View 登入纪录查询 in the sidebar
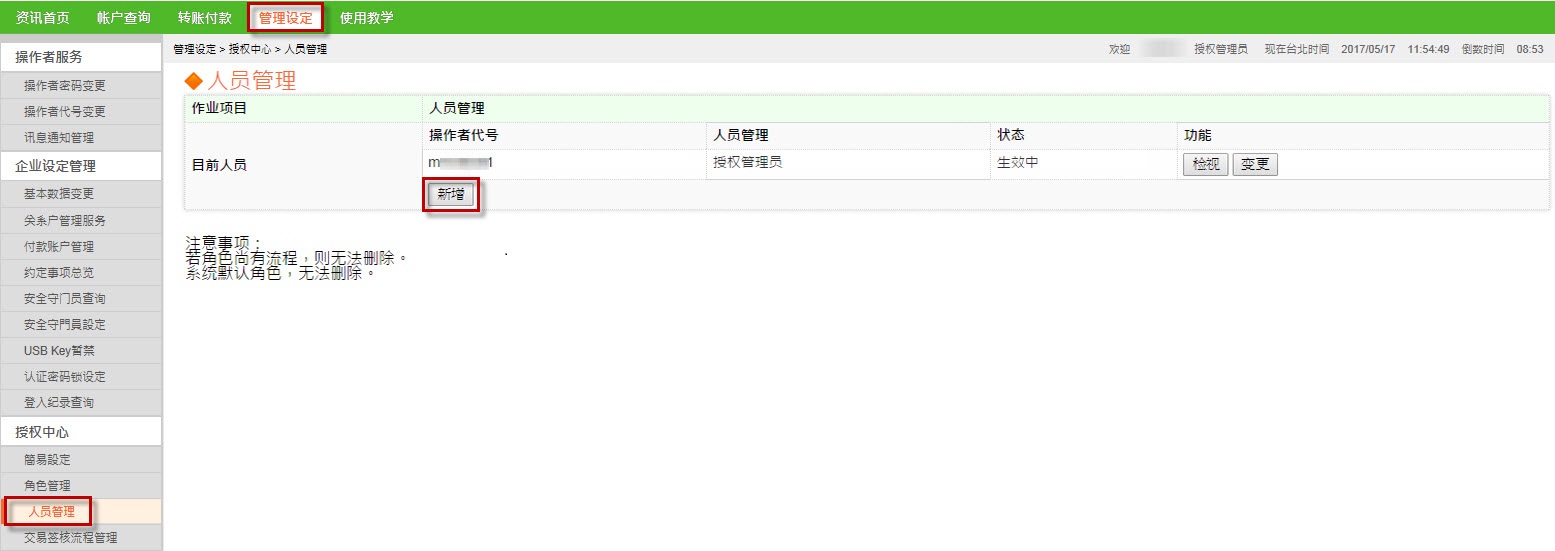Viewport: 1555px width, 551px height. [x=59, y=403]
